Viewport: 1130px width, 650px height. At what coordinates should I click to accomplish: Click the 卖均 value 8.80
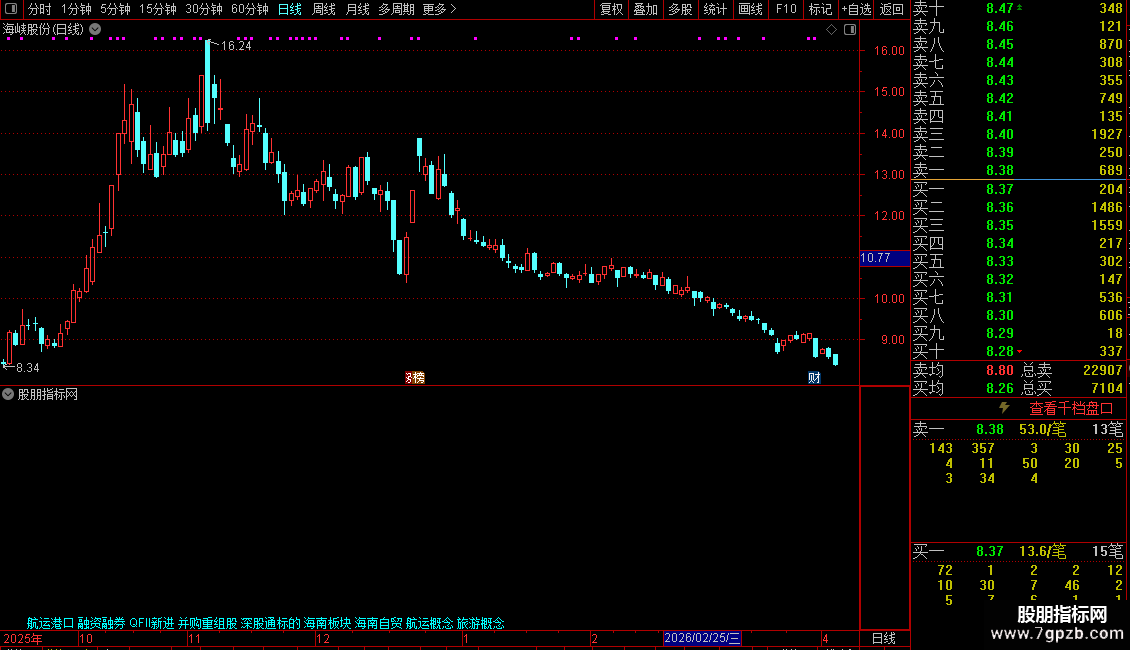(1000, 370)
